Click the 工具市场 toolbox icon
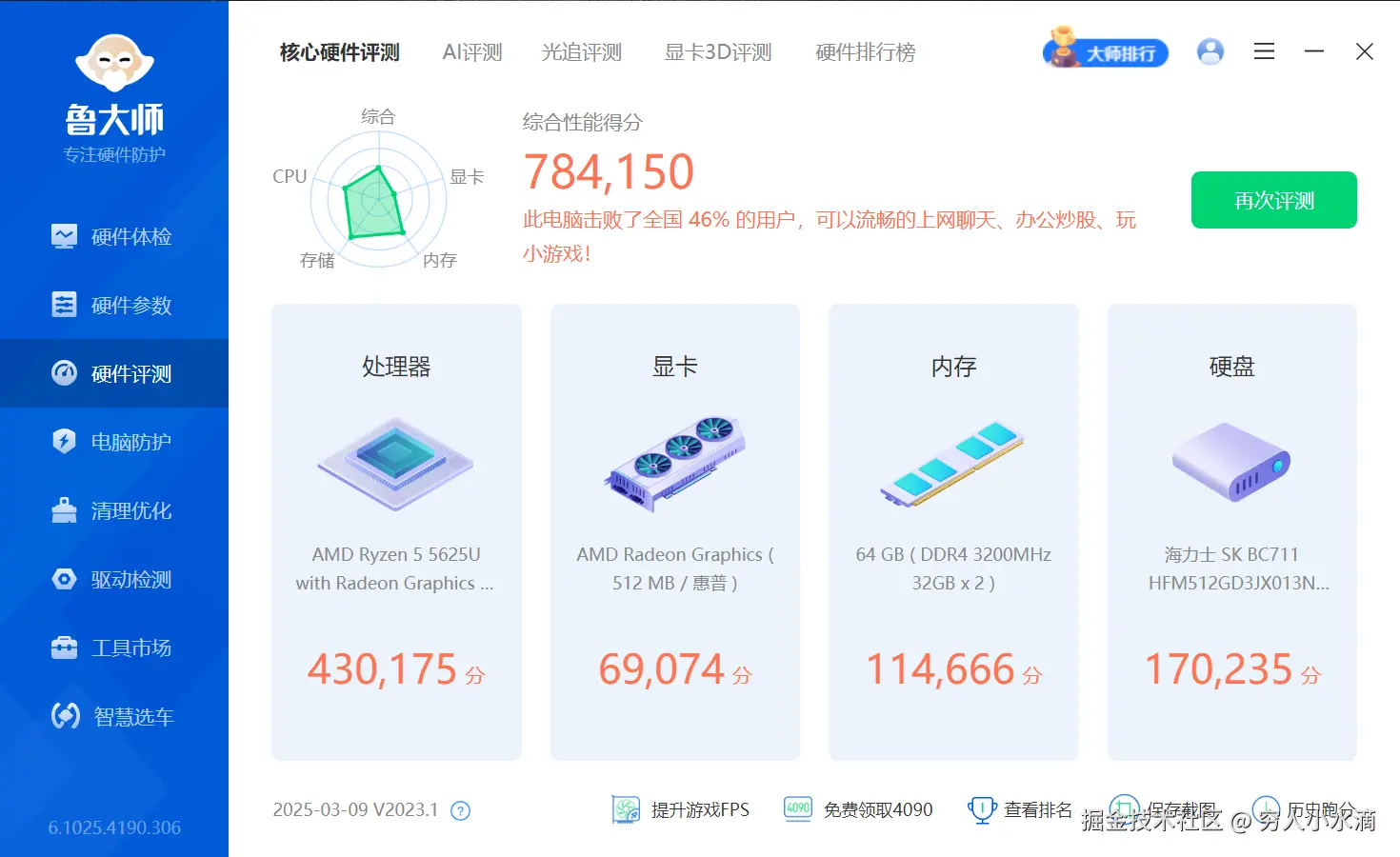1400x857 pixels. (x=64, y=648)
